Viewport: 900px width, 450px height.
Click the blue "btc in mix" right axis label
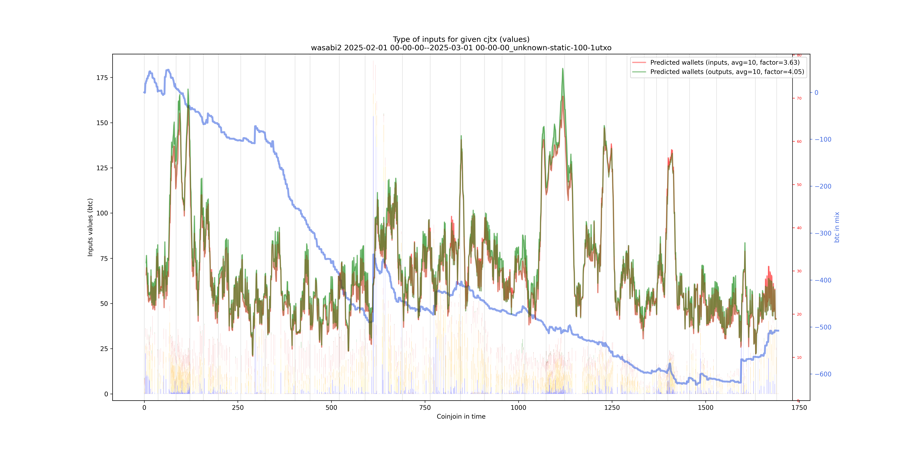[836, 227]
